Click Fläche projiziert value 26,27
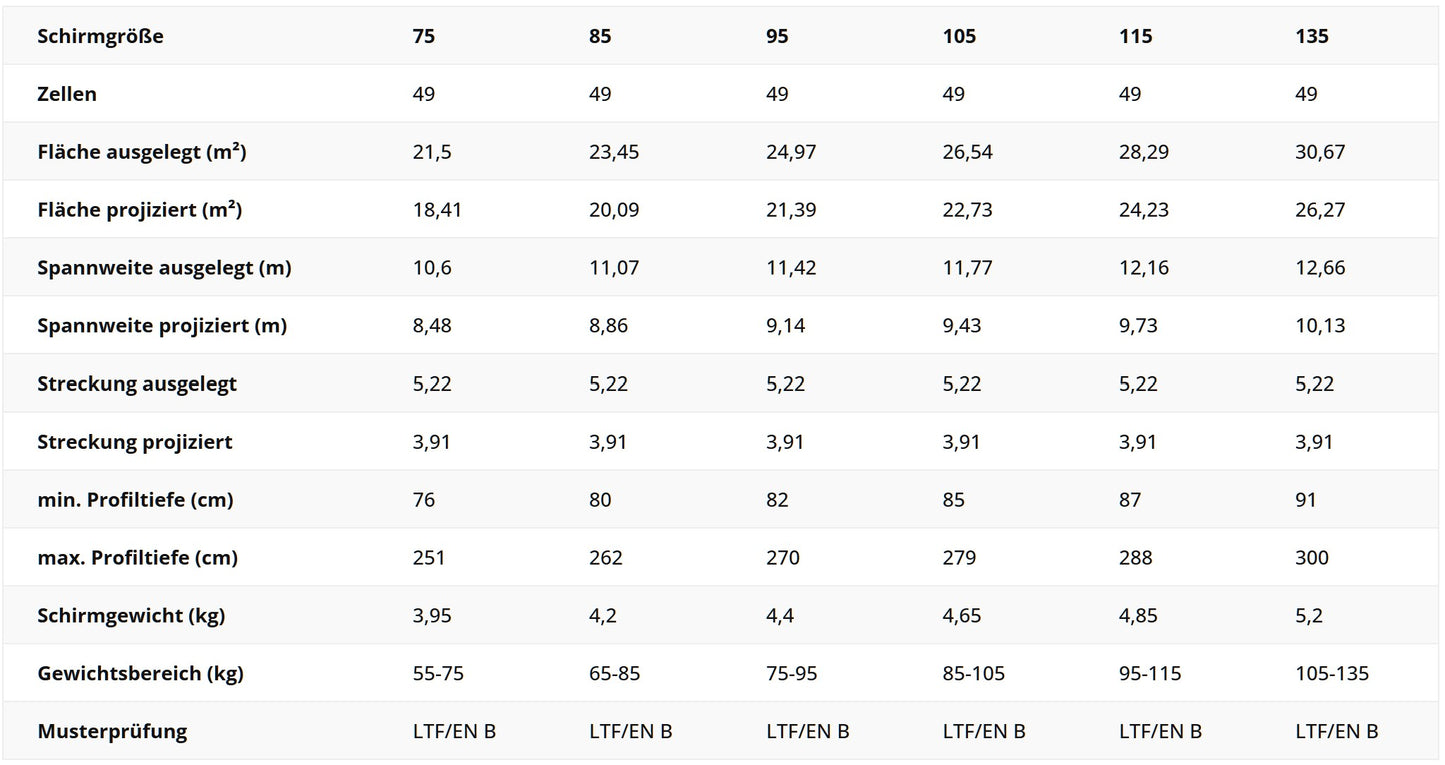The image size is (1445, 765). pyautogui.click(x=1320, y=211)
